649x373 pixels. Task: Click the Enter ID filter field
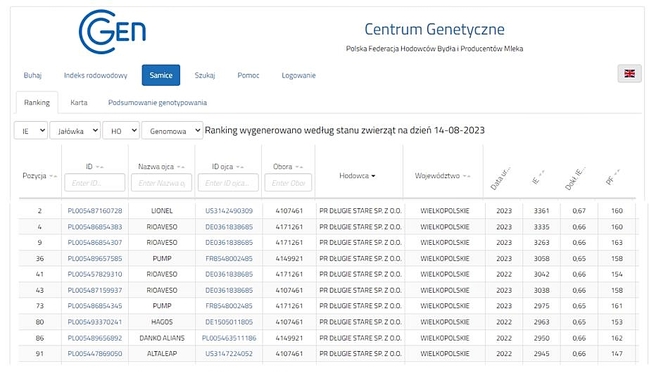pyautogui.click(x=95, y=183)
